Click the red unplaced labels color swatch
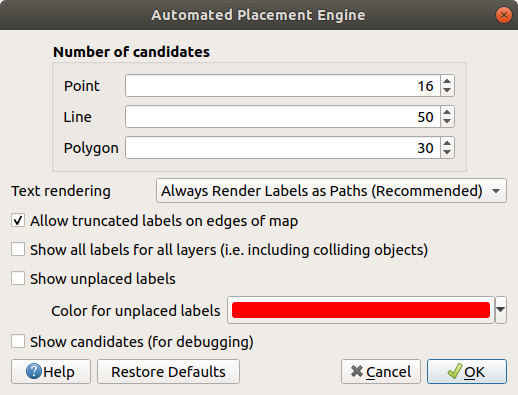The height and width of the screenshot is (395, 518). tap(361, 310)
